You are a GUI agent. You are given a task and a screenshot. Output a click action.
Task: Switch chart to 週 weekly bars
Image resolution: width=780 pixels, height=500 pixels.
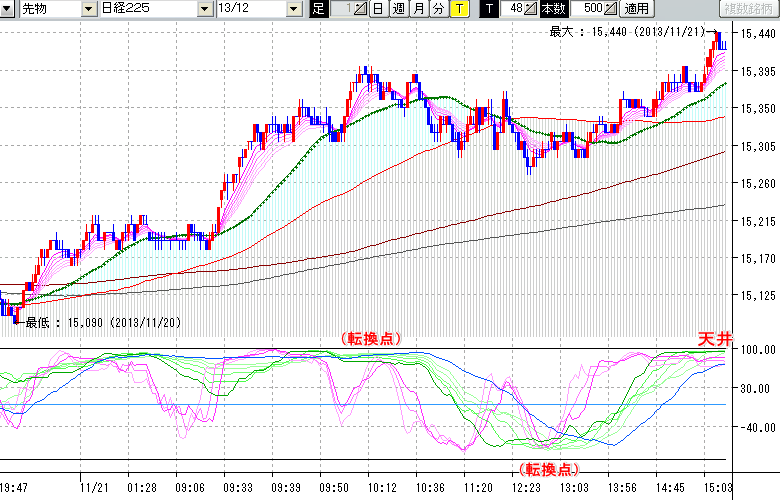click(398, 9)
